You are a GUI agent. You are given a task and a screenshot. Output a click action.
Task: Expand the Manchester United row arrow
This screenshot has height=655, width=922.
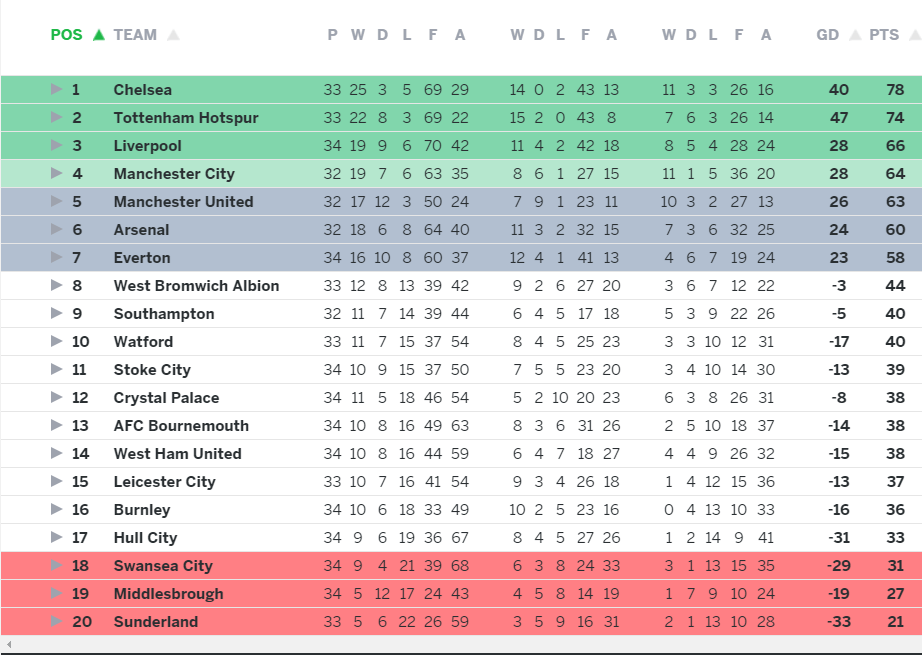pos(57,202)
